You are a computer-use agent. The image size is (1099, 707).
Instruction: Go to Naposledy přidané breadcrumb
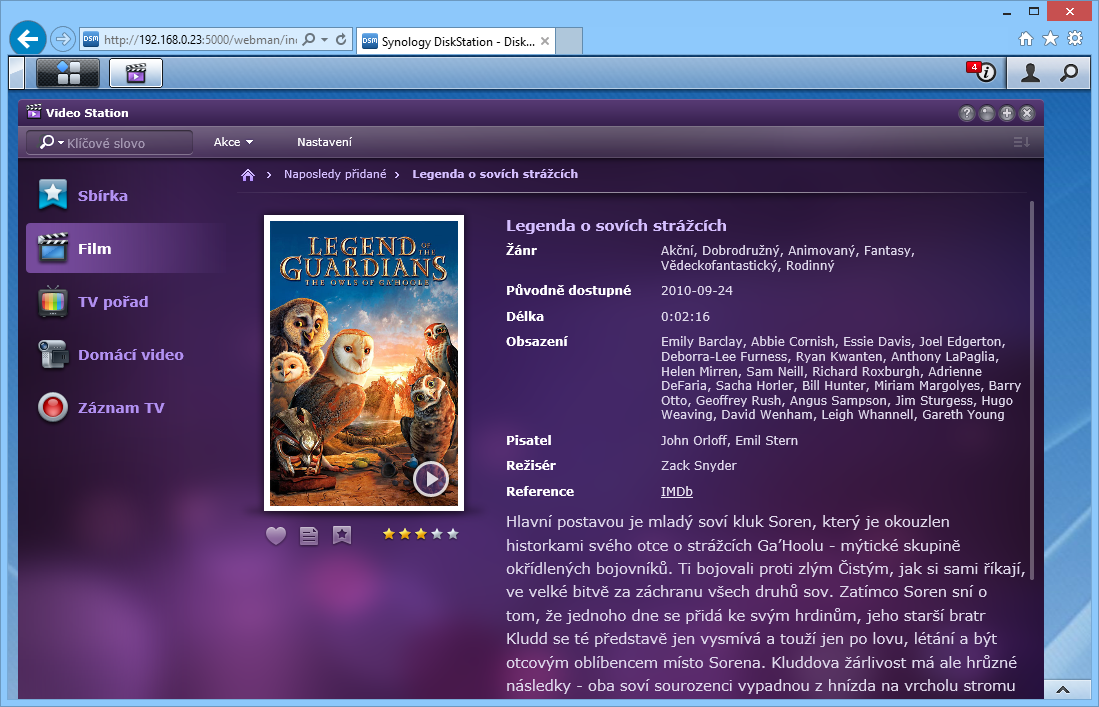[335, 174]
